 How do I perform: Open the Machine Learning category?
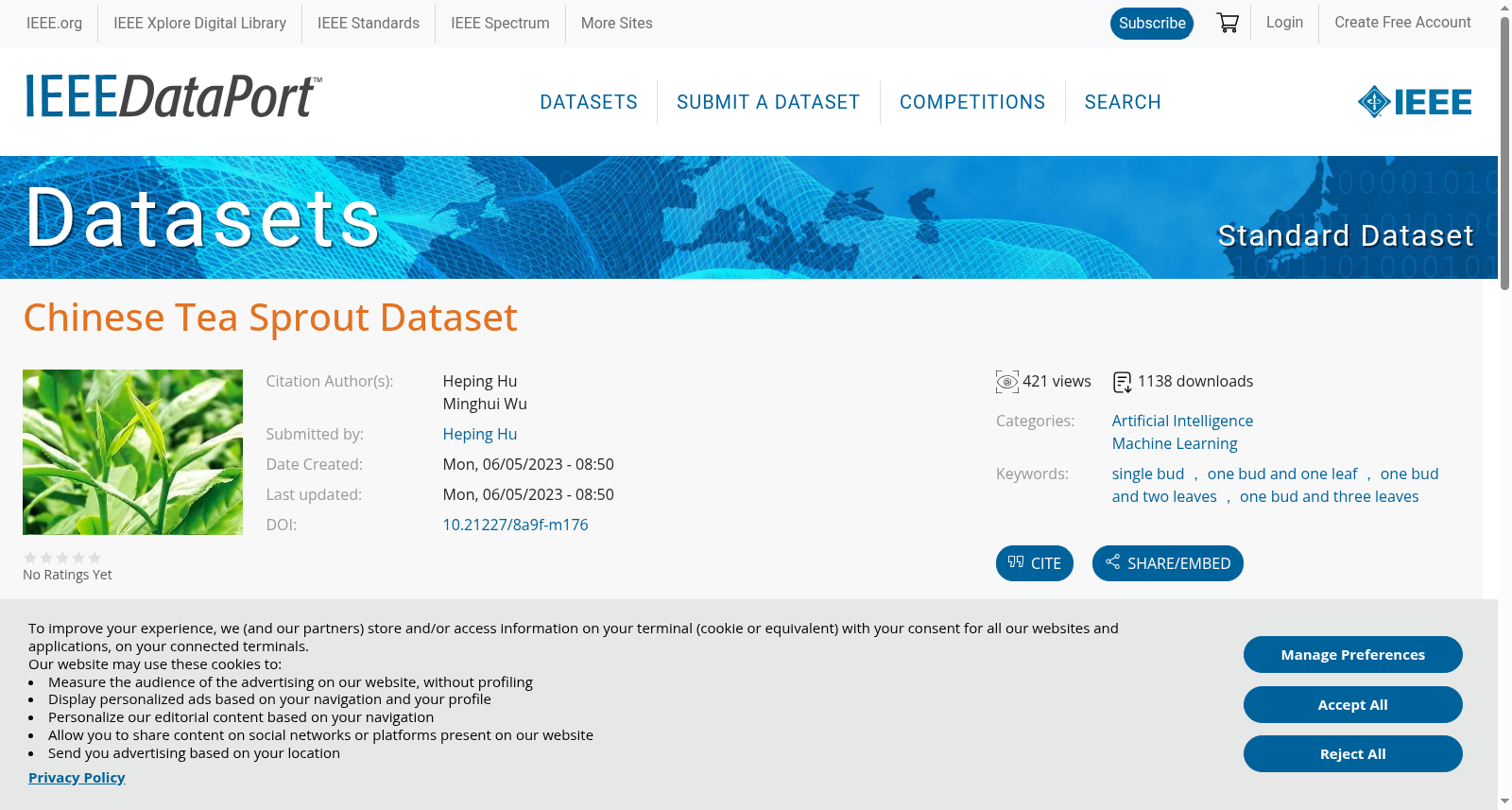tap(1175, 443)
